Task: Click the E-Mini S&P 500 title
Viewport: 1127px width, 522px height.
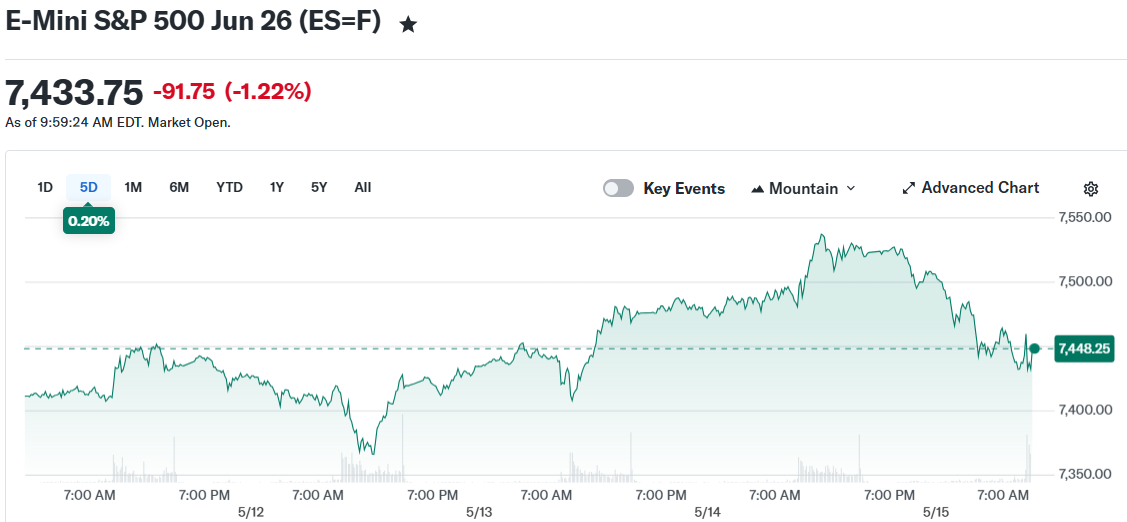Action: click(193, 21)
